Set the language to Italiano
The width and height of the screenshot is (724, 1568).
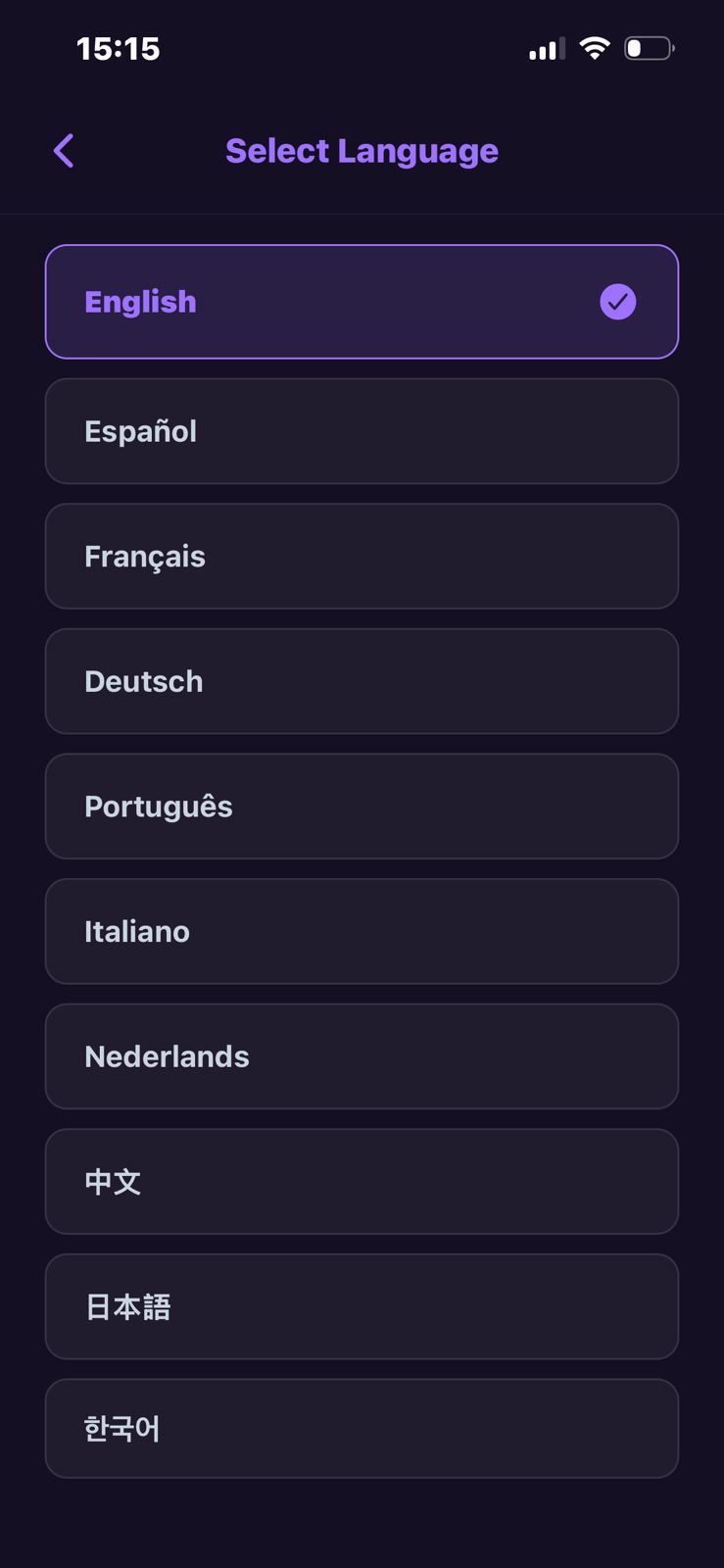pyautogui.click(x=362, y=931)
